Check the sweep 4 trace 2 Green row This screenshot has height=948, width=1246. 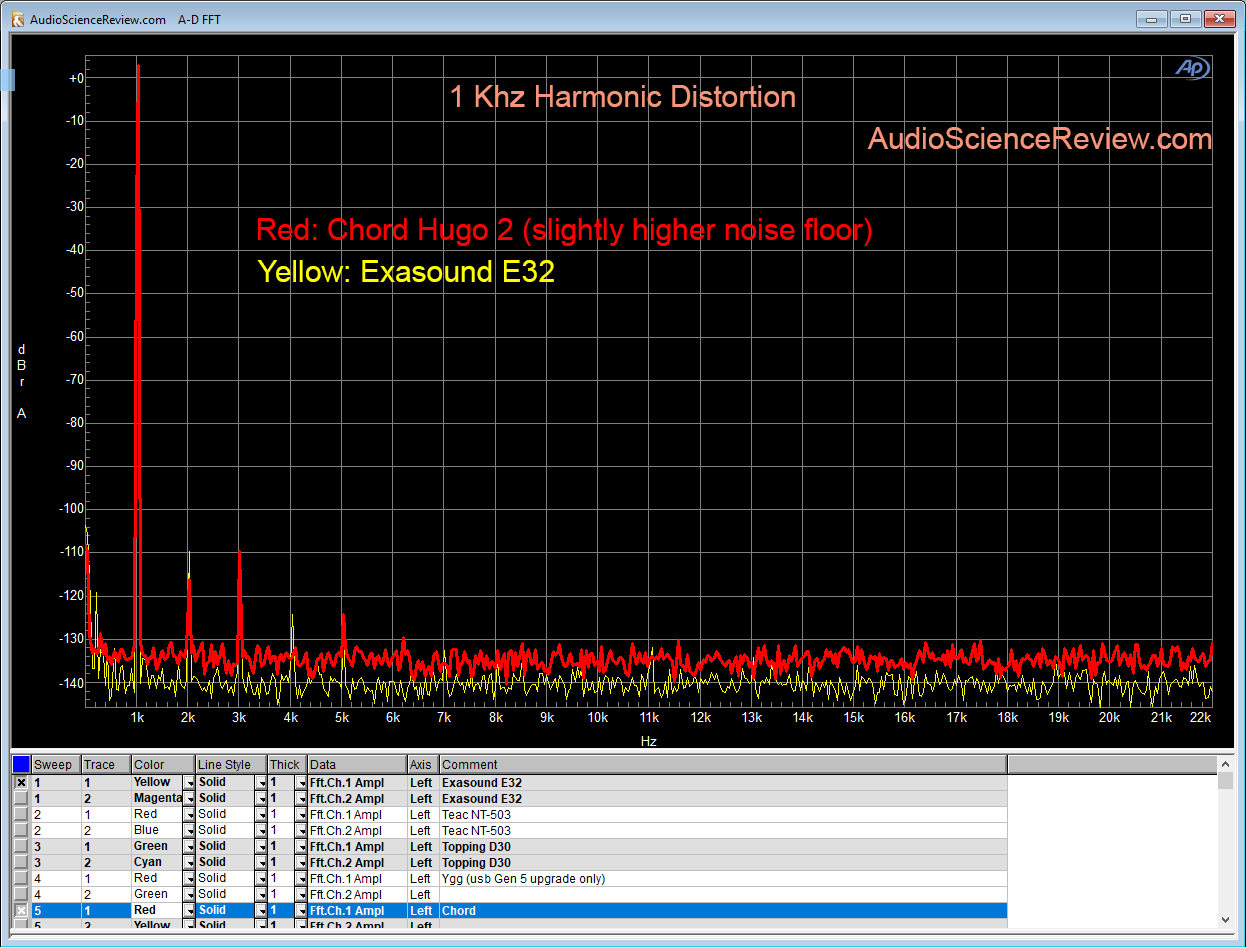(21, 894)
